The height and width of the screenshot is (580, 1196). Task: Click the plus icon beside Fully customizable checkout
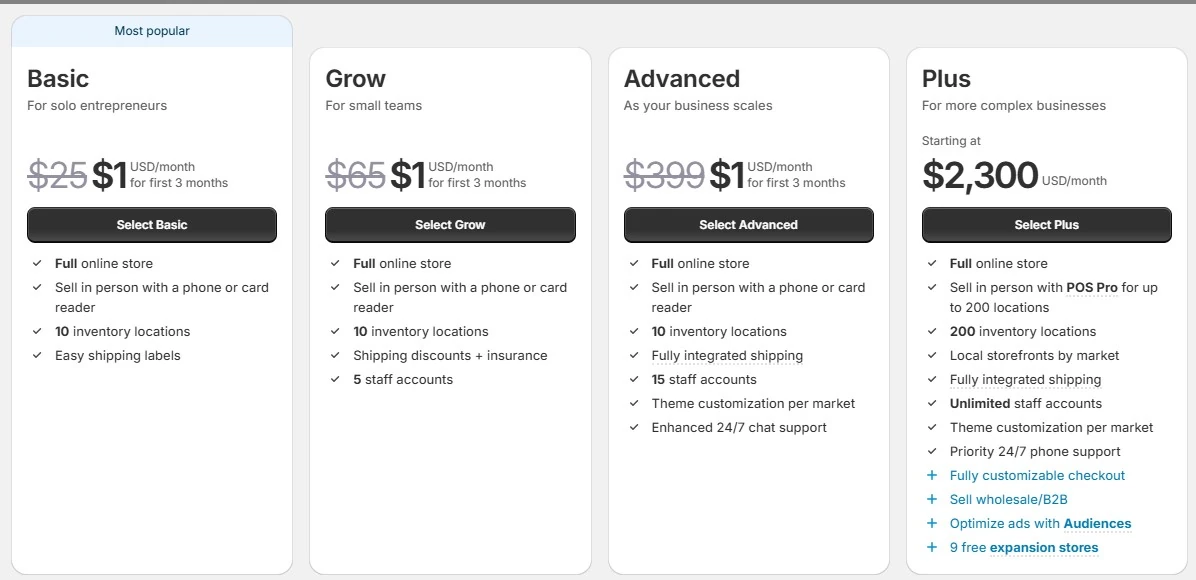(x=932, y=476)
